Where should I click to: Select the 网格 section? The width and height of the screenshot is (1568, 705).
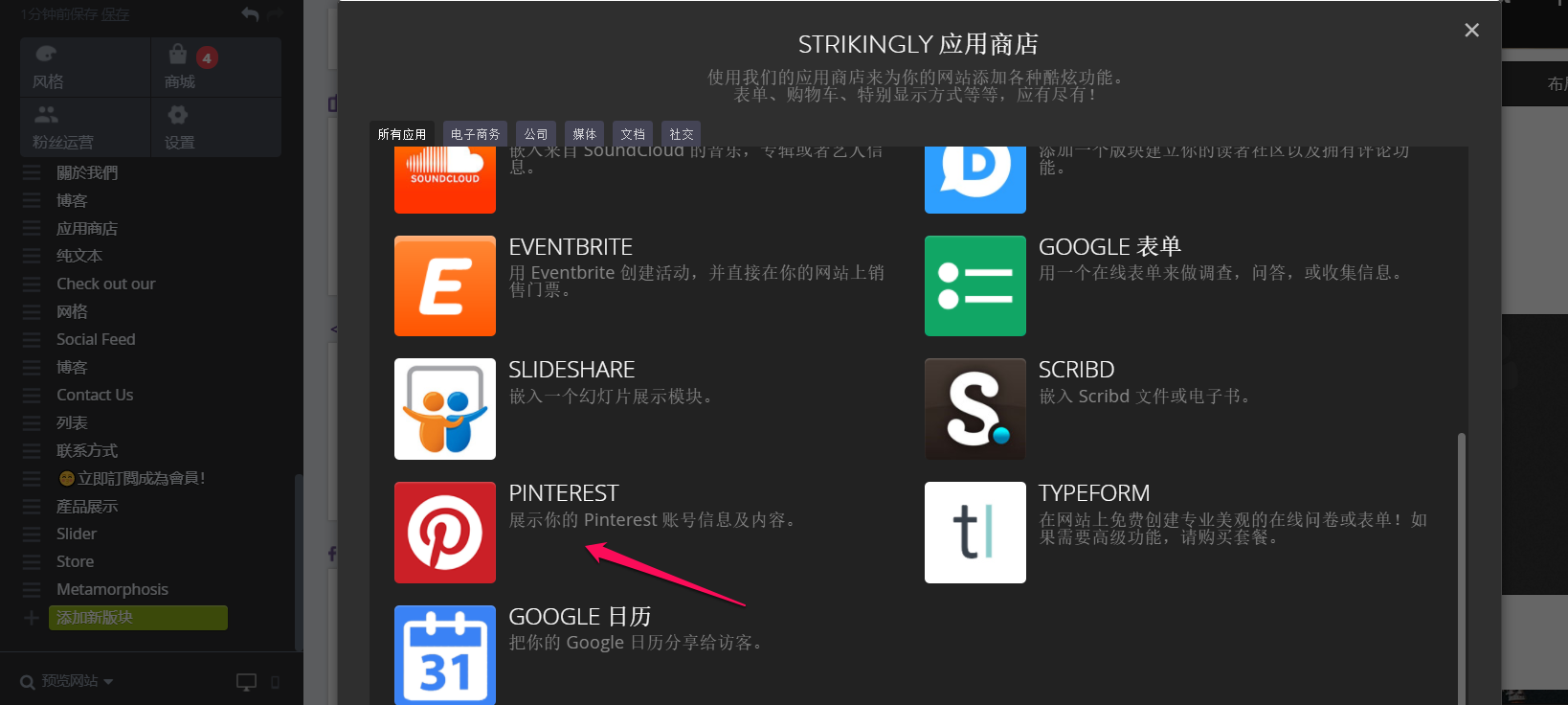[72, 311]
